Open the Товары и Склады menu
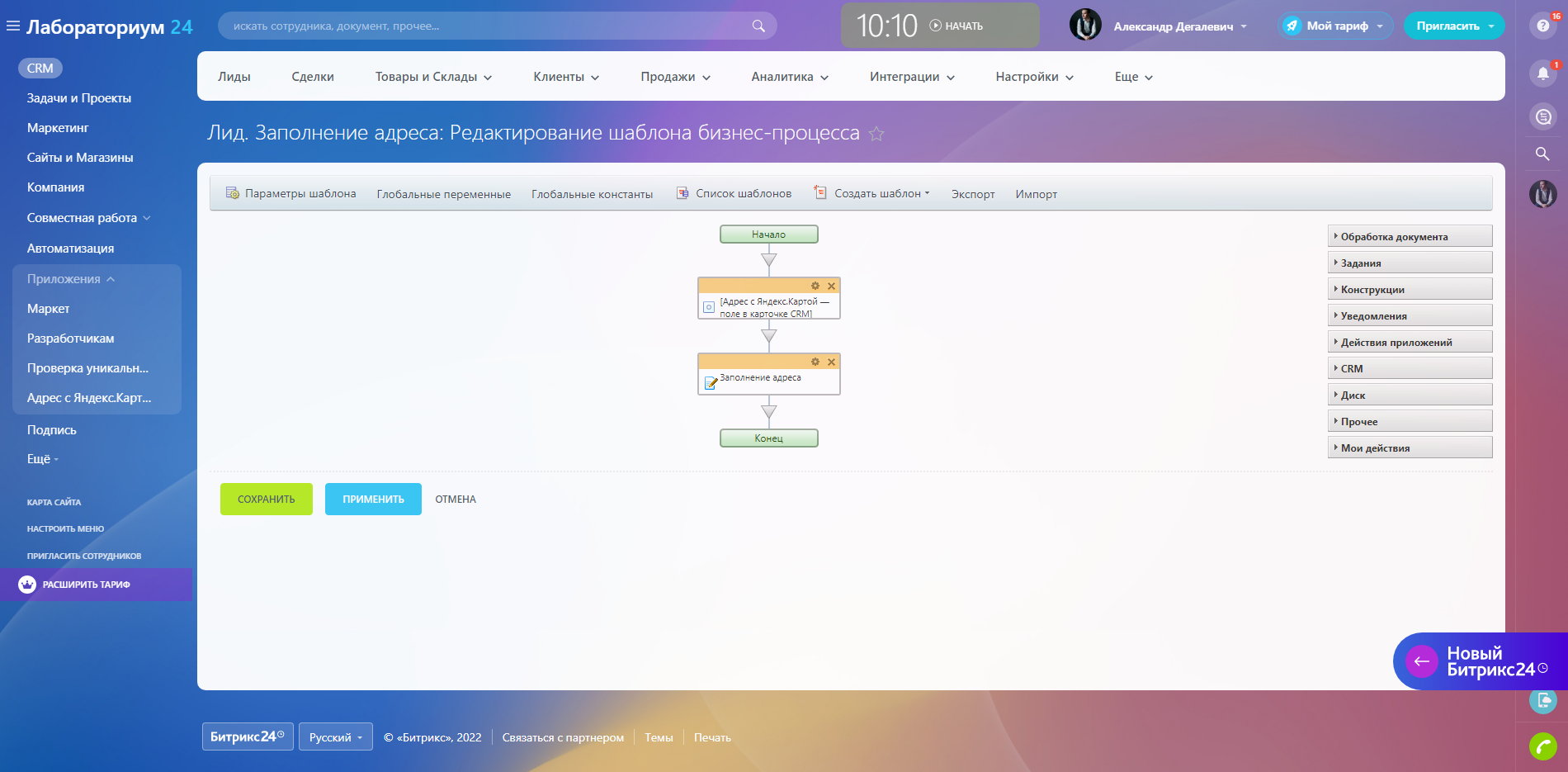Viewport: 1568px width, 772px height. click(x=433, y=77)
